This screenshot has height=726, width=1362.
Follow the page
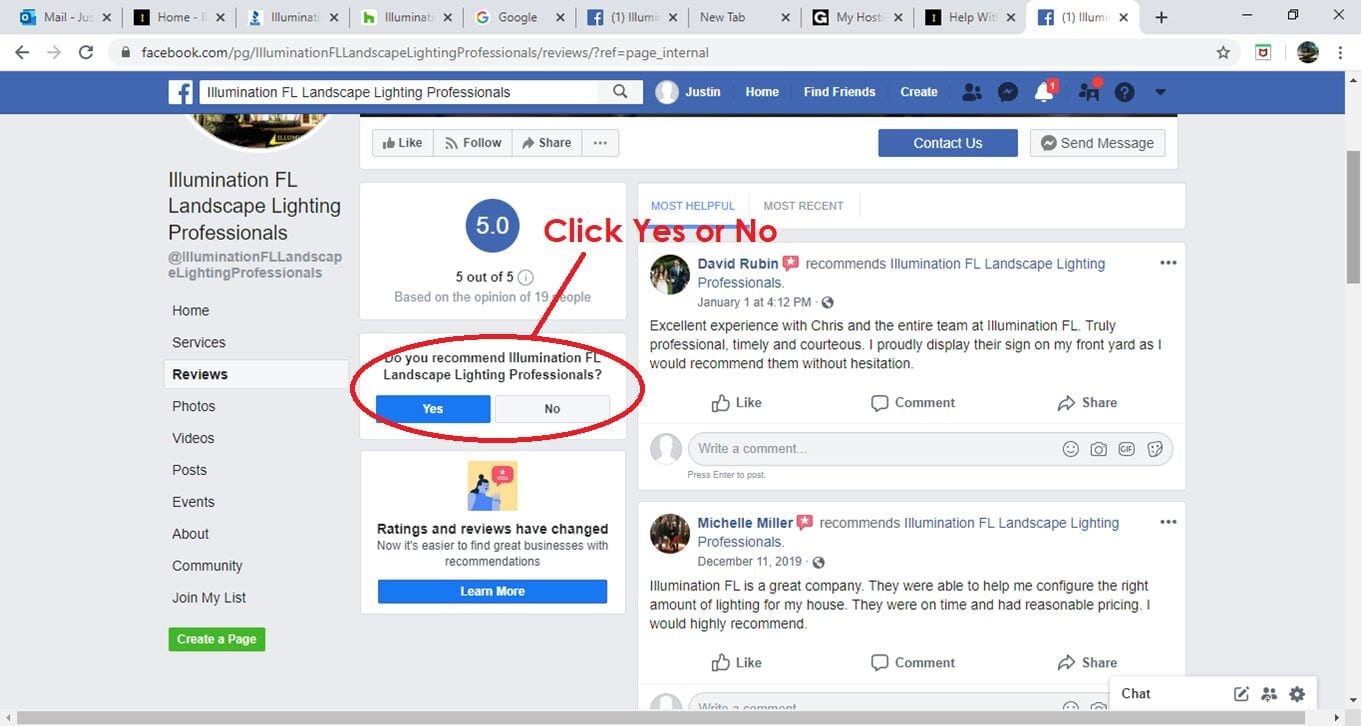point(473,143)
